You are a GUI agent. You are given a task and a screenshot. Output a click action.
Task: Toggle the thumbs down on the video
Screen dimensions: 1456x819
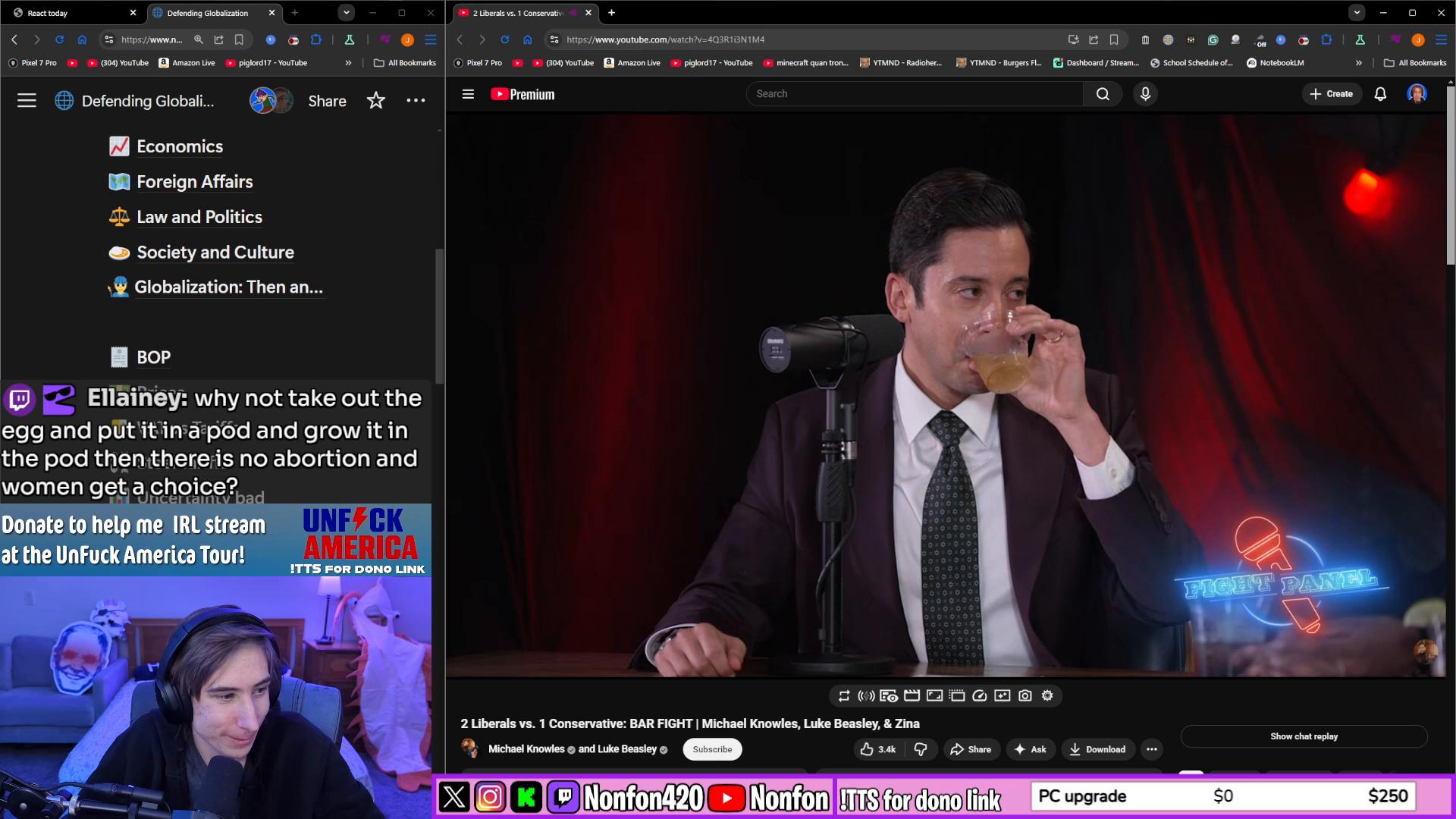(x=921, y=749)
